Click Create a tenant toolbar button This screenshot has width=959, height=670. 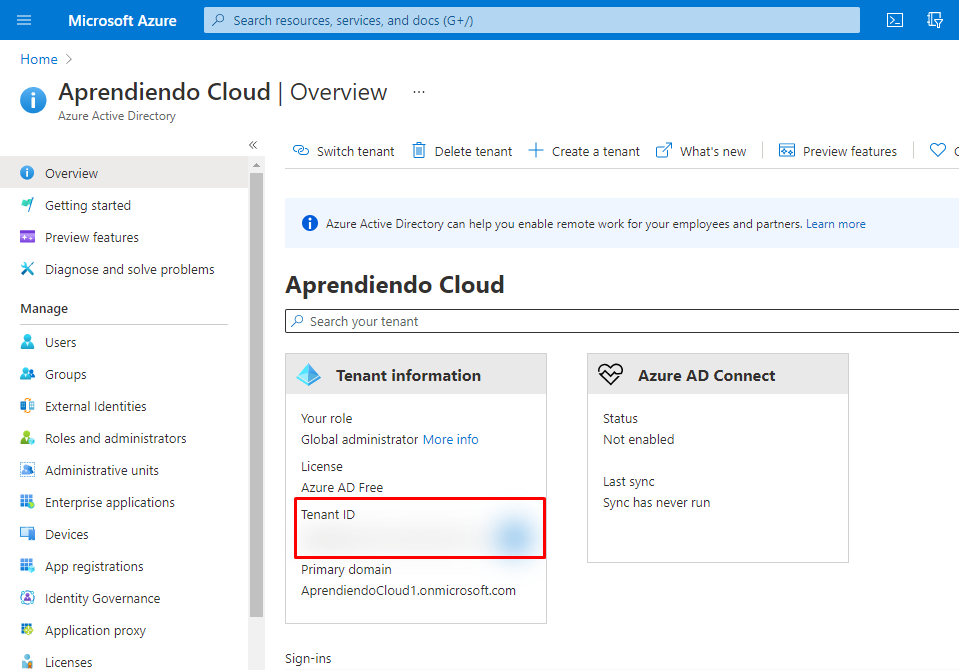[x=584, y=151]
